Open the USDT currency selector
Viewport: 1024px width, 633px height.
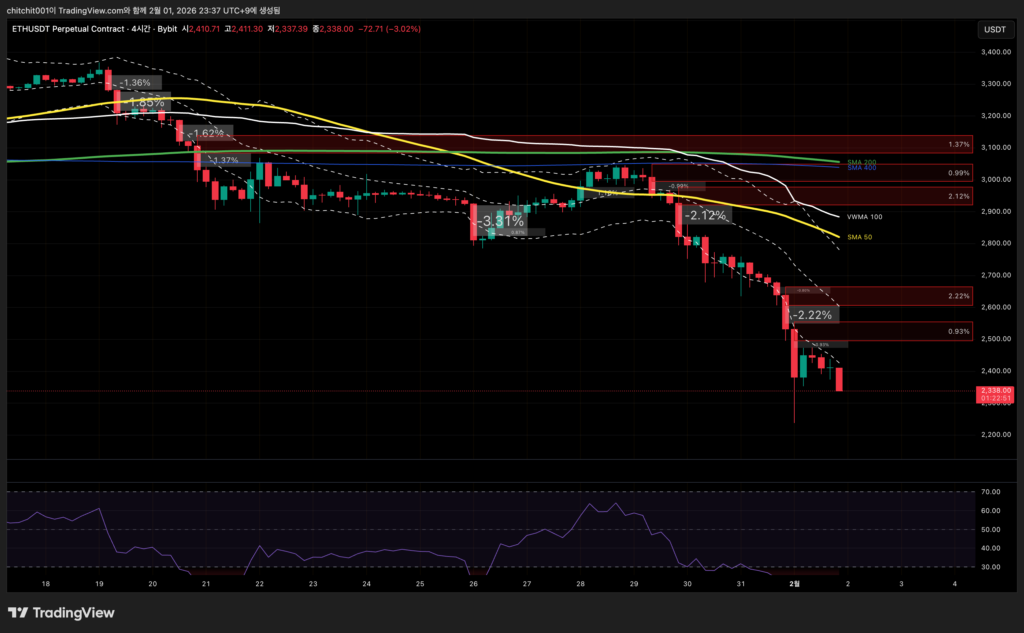994,29
